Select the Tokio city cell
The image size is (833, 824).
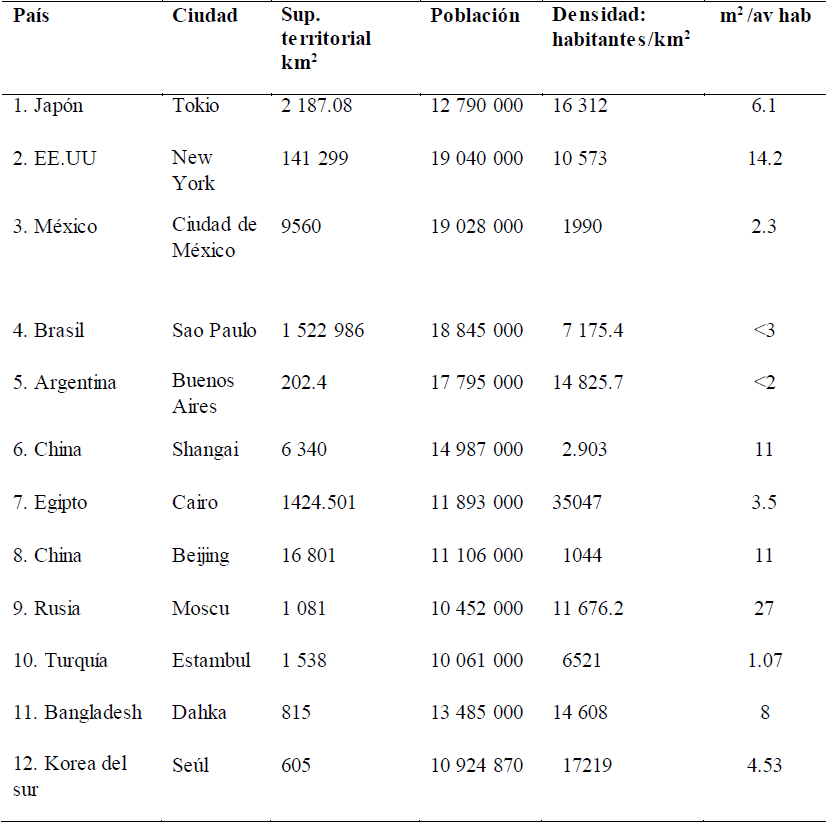[x=195, y=105]
